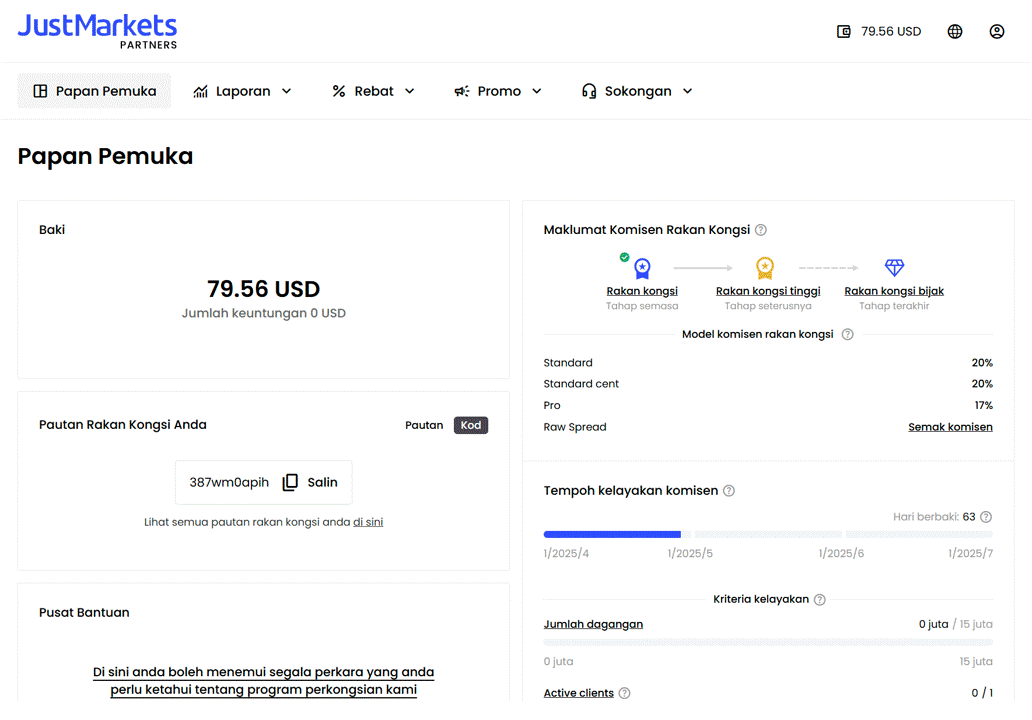Click the blue commission period progress bar
This screenshot has height=720, width=1032.
[612, 534]
